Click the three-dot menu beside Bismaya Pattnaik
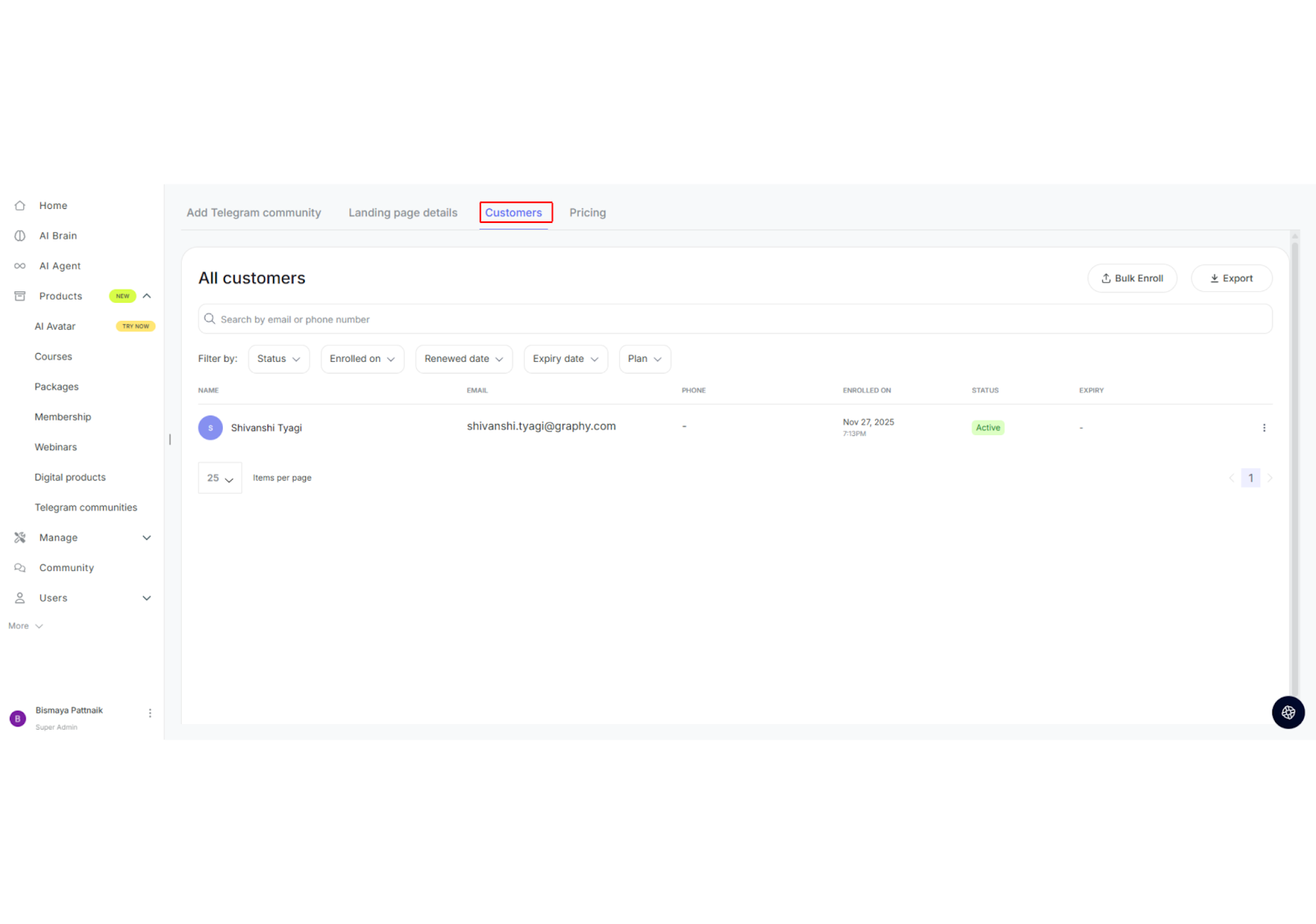This screenshot has height=924, width=1316. pos(150,713)
